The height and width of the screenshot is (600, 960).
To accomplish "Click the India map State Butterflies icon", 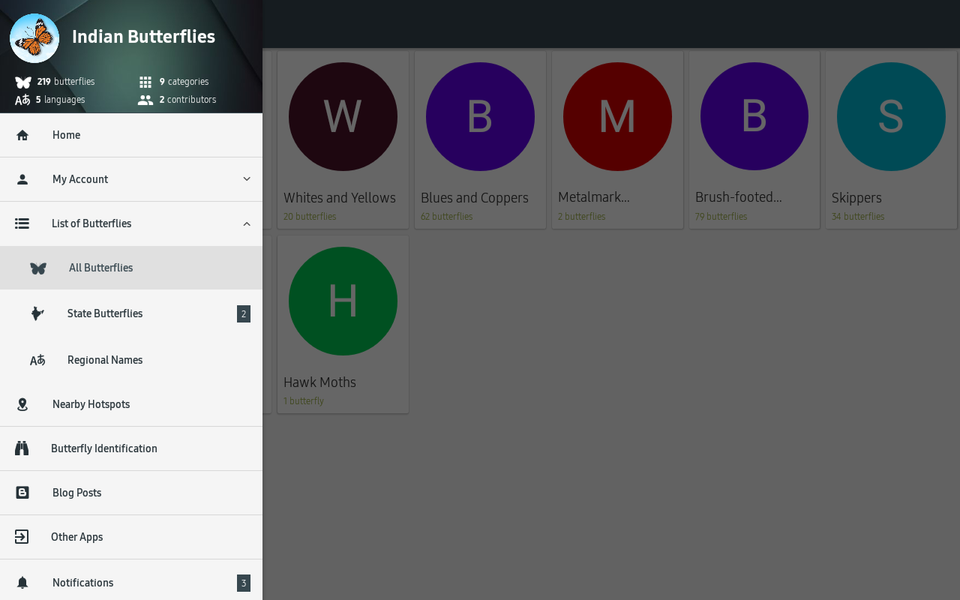I will click(x=37, y=314).
